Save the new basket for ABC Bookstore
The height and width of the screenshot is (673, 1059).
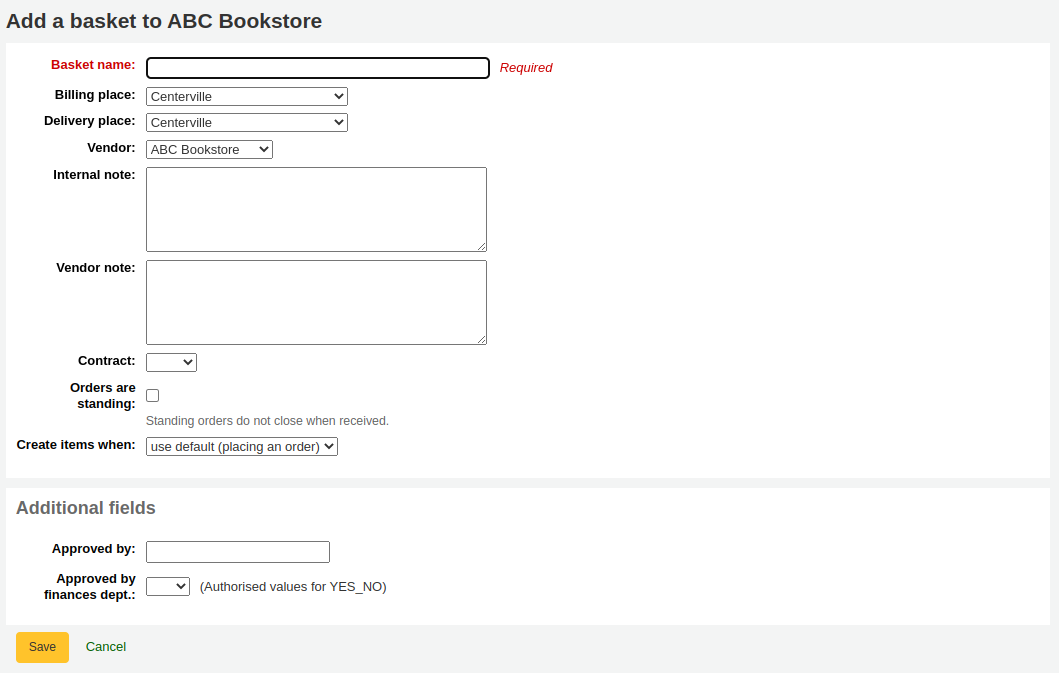click(x=42, y=647)
